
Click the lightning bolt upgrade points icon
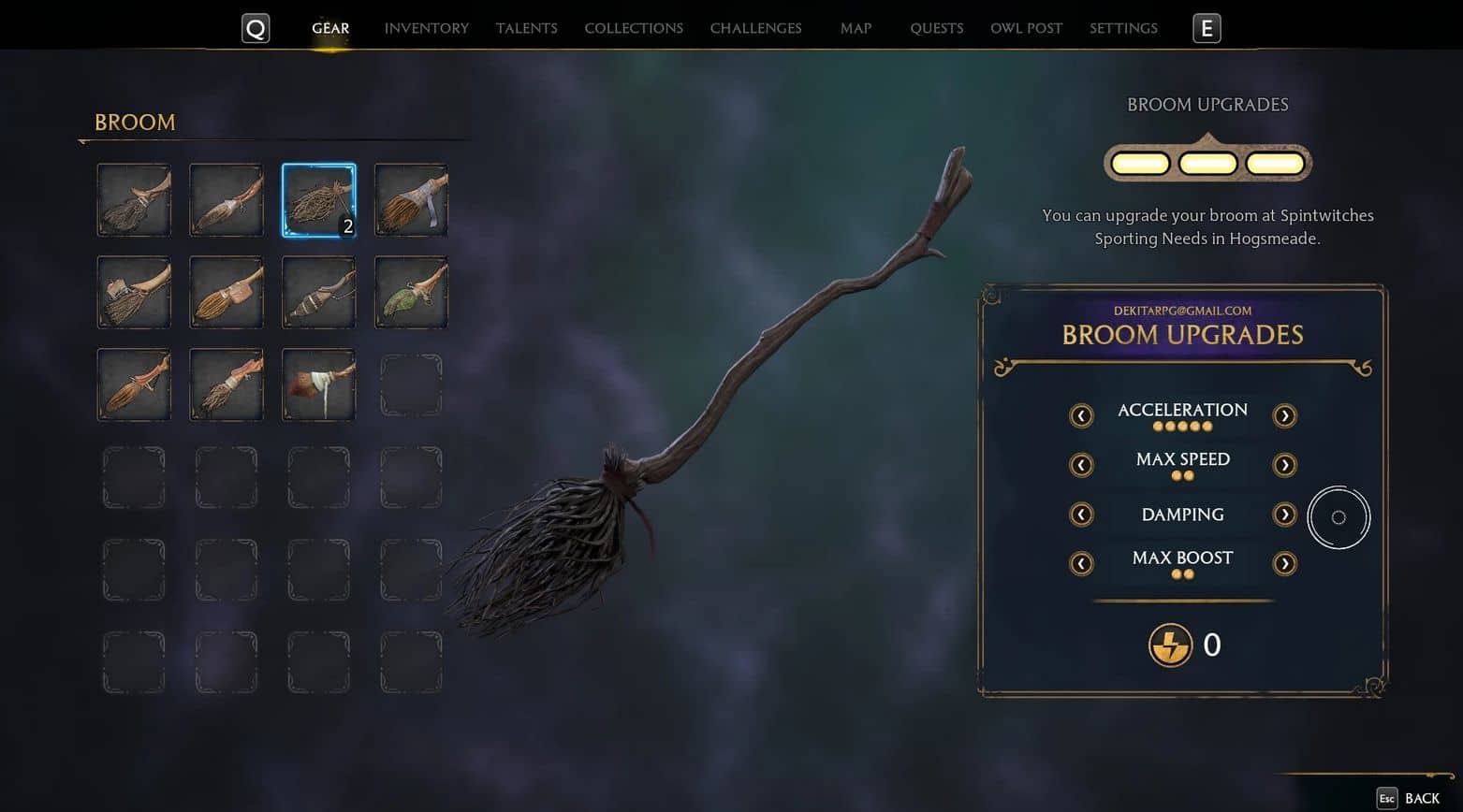click(1170, 645)
